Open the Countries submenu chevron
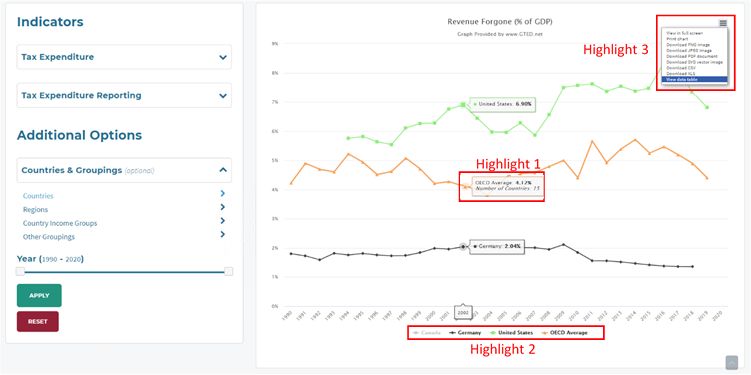The image size is (751, 375). coord(223,193)
